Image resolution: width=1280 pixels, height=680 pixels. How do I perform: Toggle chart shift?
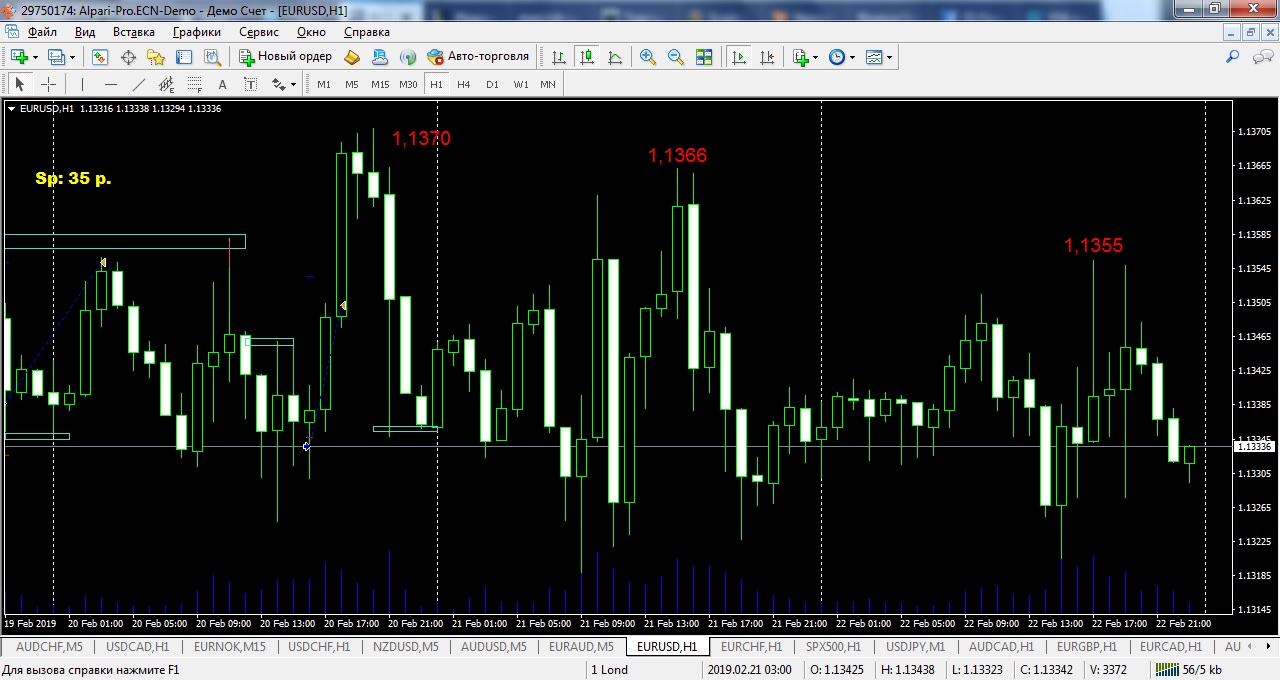click(767, 57)
